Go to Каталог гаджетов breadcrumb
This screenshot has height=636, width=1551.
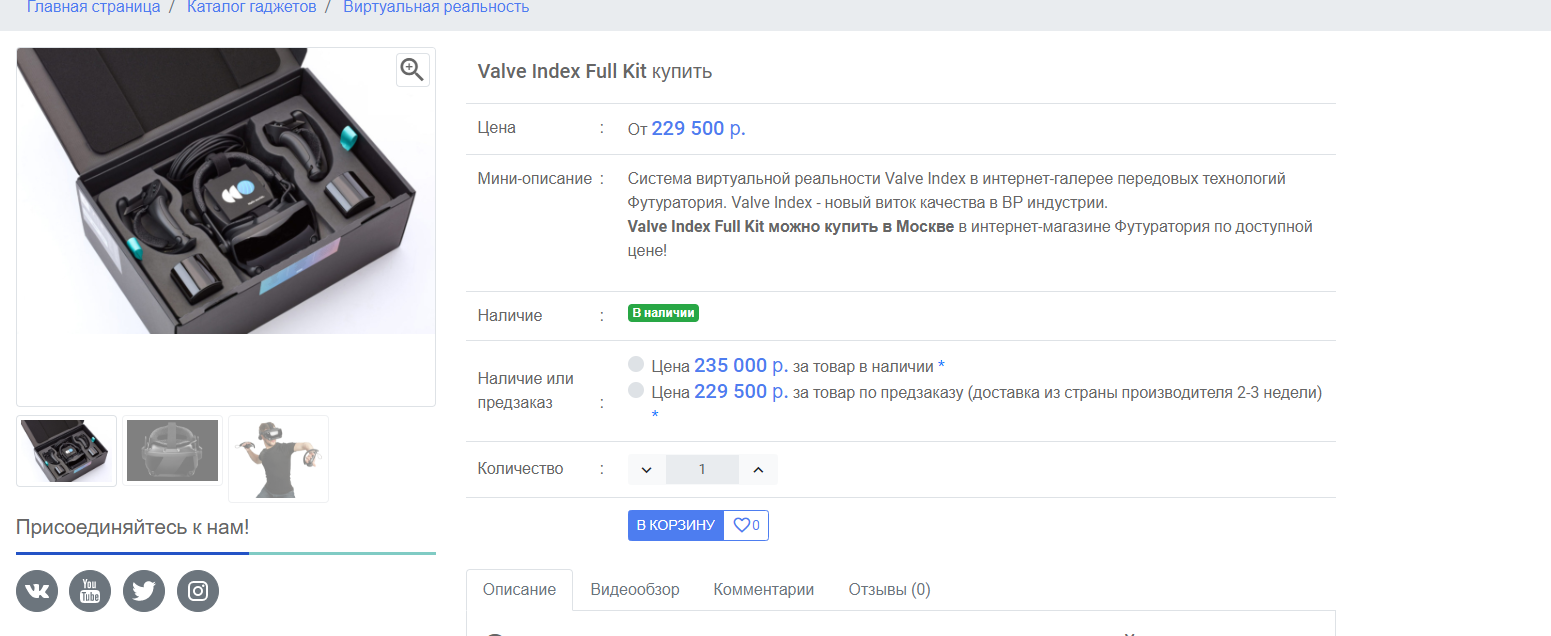click(252, 8)
